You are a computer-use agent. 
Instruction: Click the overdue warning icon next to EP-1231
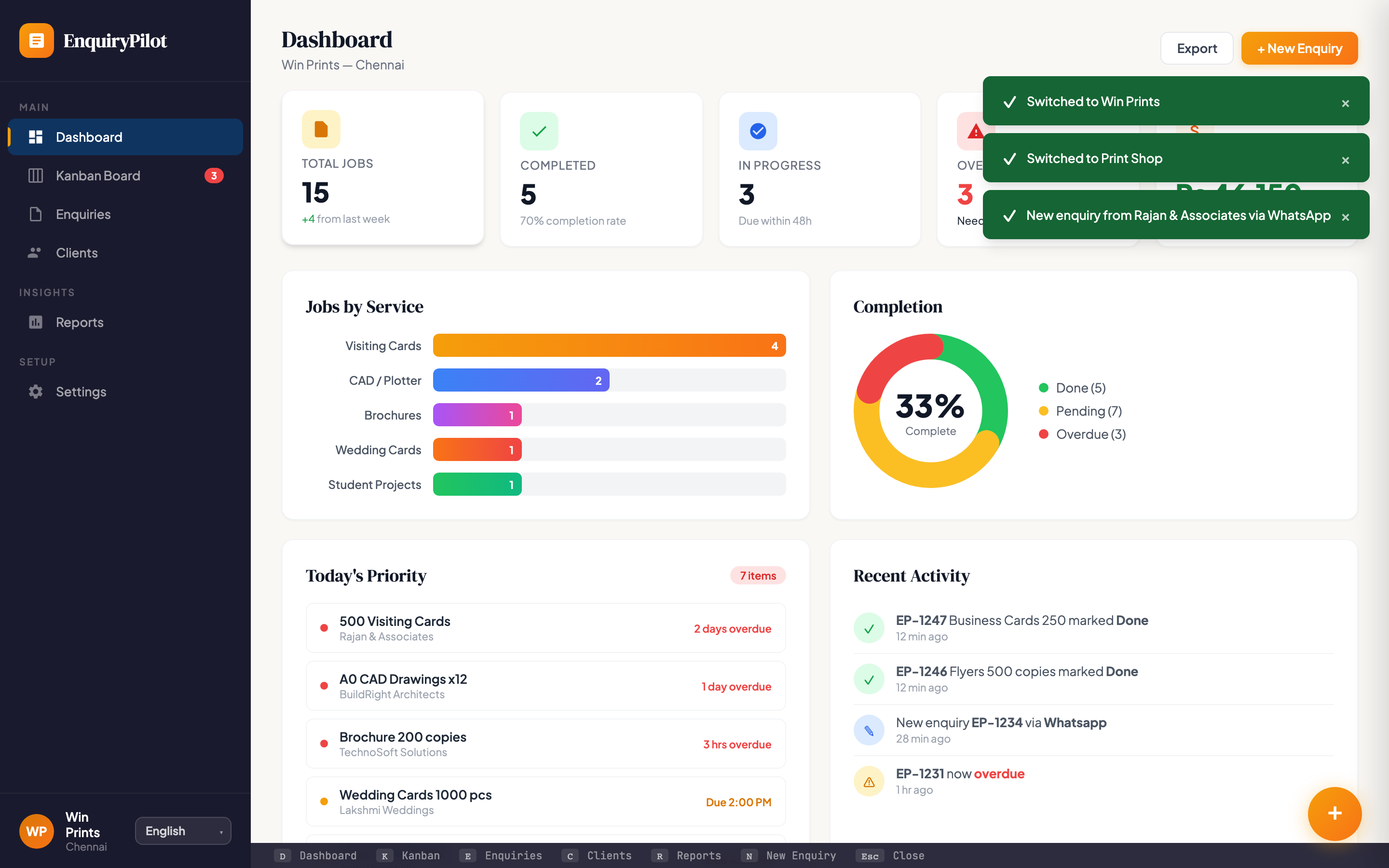point(869,781)
